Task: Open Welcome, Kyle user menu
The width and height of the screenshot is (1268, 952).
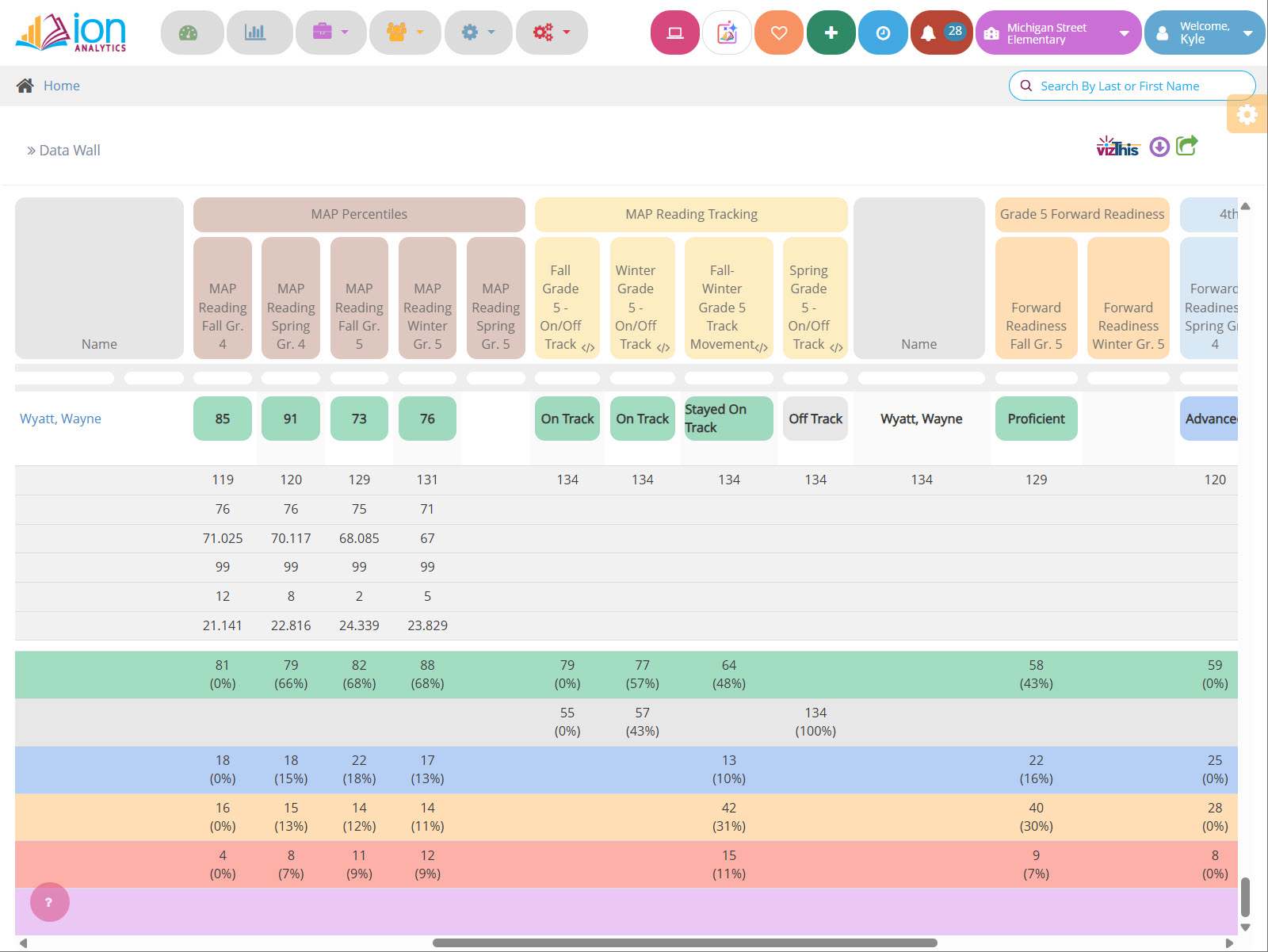Action: (x=1205, y=32)
